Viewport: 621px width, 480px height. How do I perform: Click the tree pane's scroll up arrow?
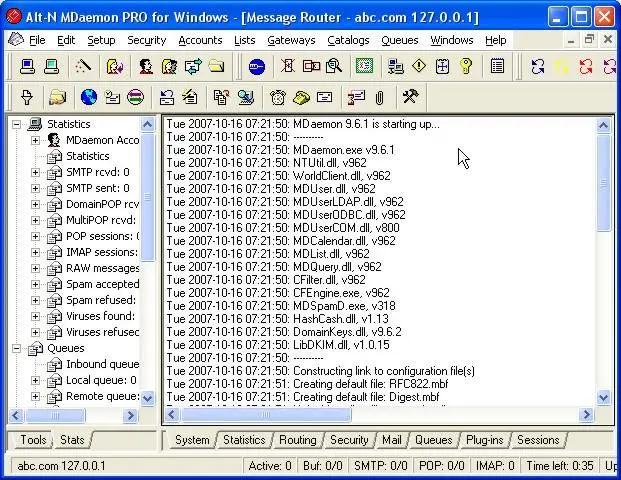[x=147, y=125]
